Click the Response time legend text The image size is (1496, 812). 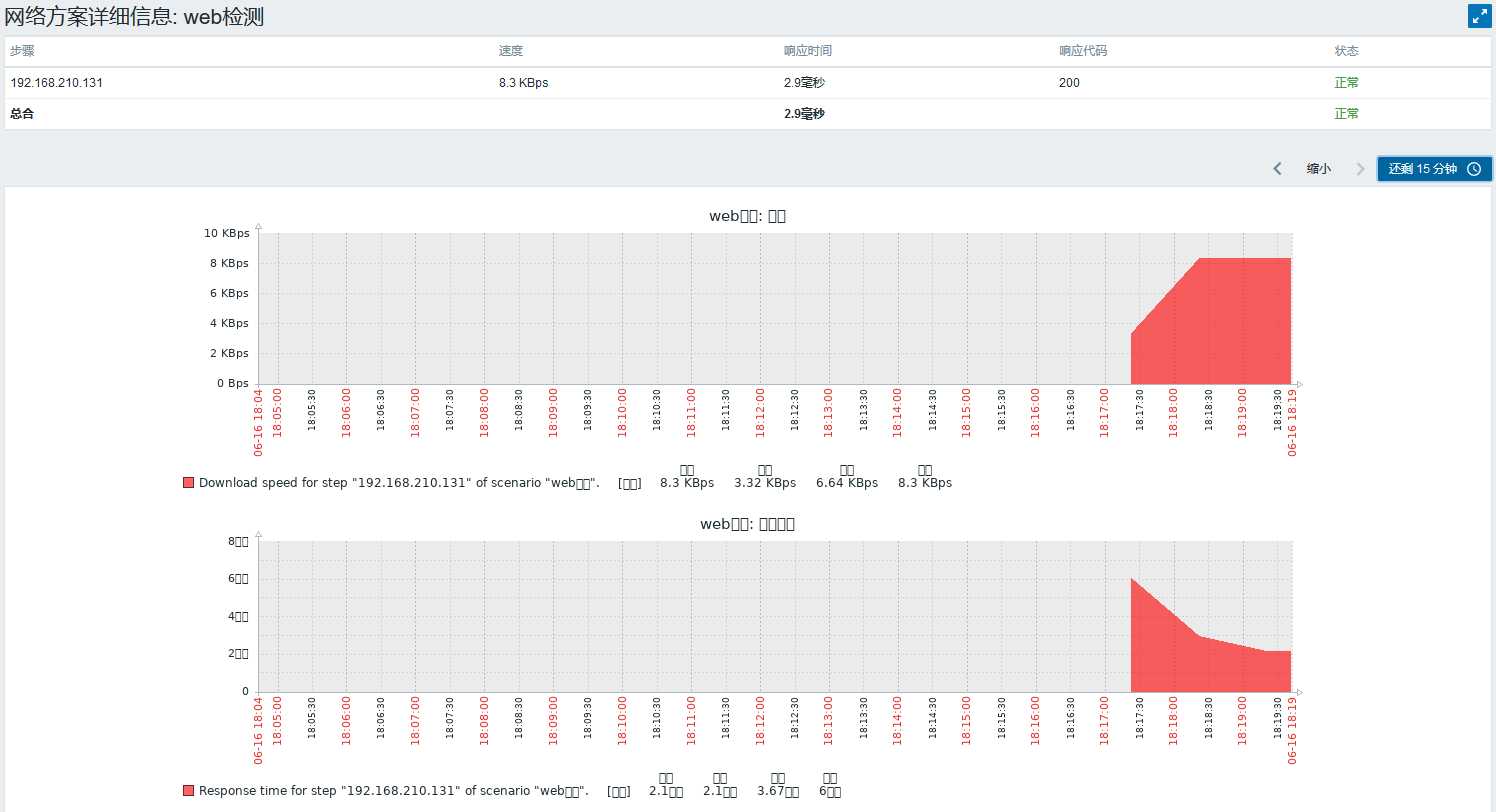pos(393,791)
